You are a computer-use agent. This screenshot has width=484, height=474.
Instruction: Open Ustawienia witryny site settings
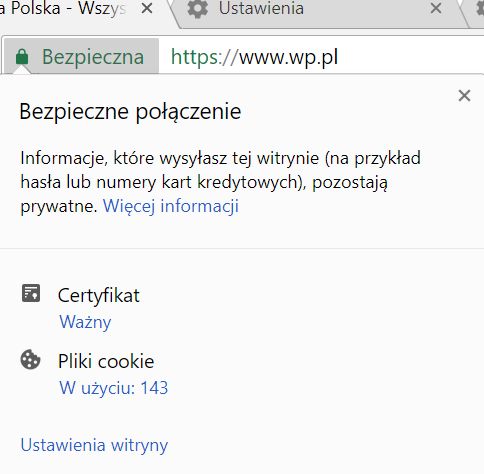(94, 445)
